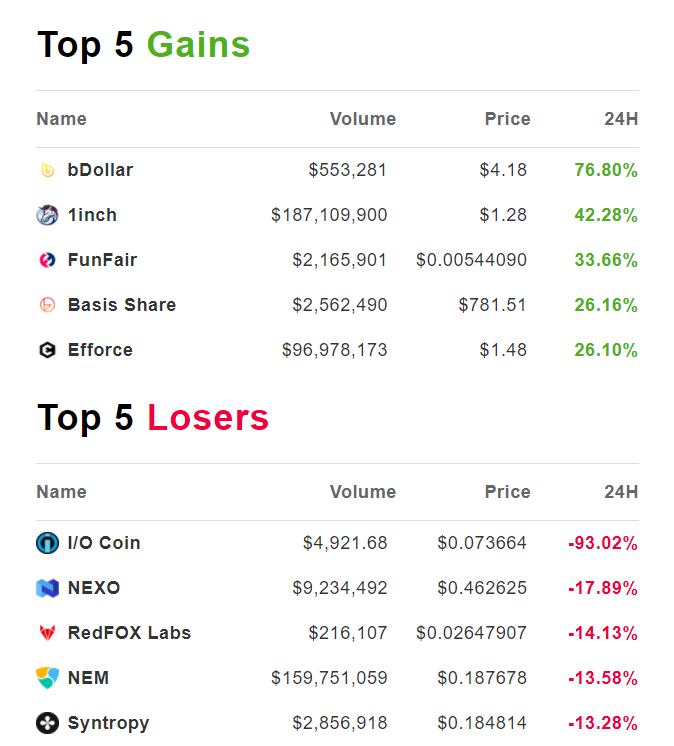Click the RedFOX Labs fox icon
This screenshot has width=674, height=746.
coord(48,633)
